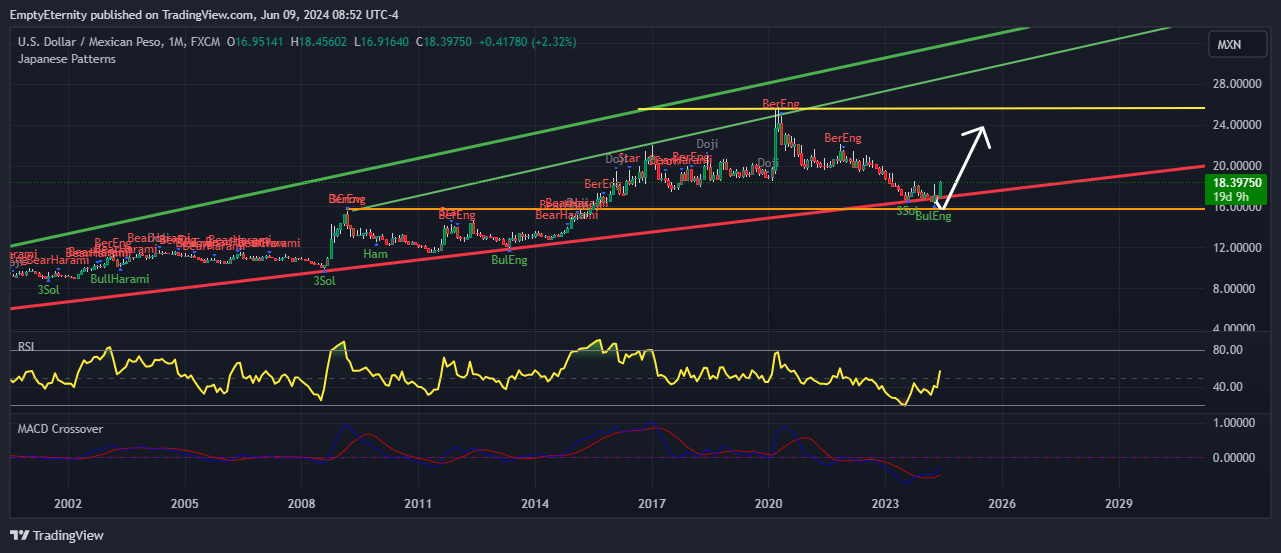Click the MACD Crossover pane label
Screen dimensions: 1281x553
click(x=60, y=429)
